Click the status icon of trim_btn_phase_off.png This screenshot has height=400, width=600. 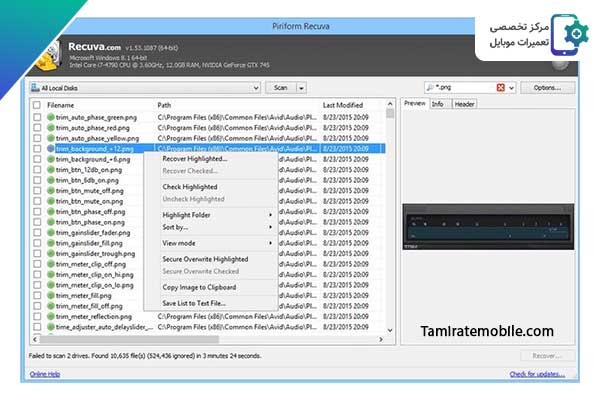click(x=51, y=212)
